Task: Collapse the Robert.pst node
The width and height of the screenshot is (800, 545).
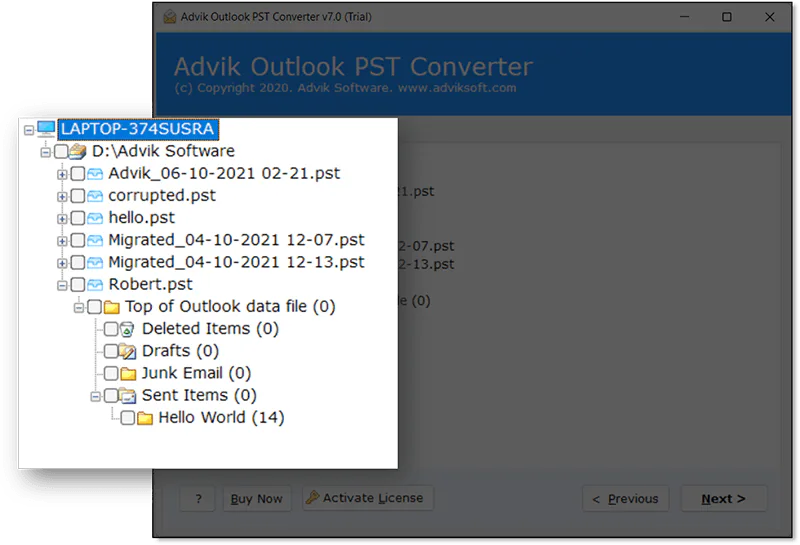Action: (x=62, y=285)
